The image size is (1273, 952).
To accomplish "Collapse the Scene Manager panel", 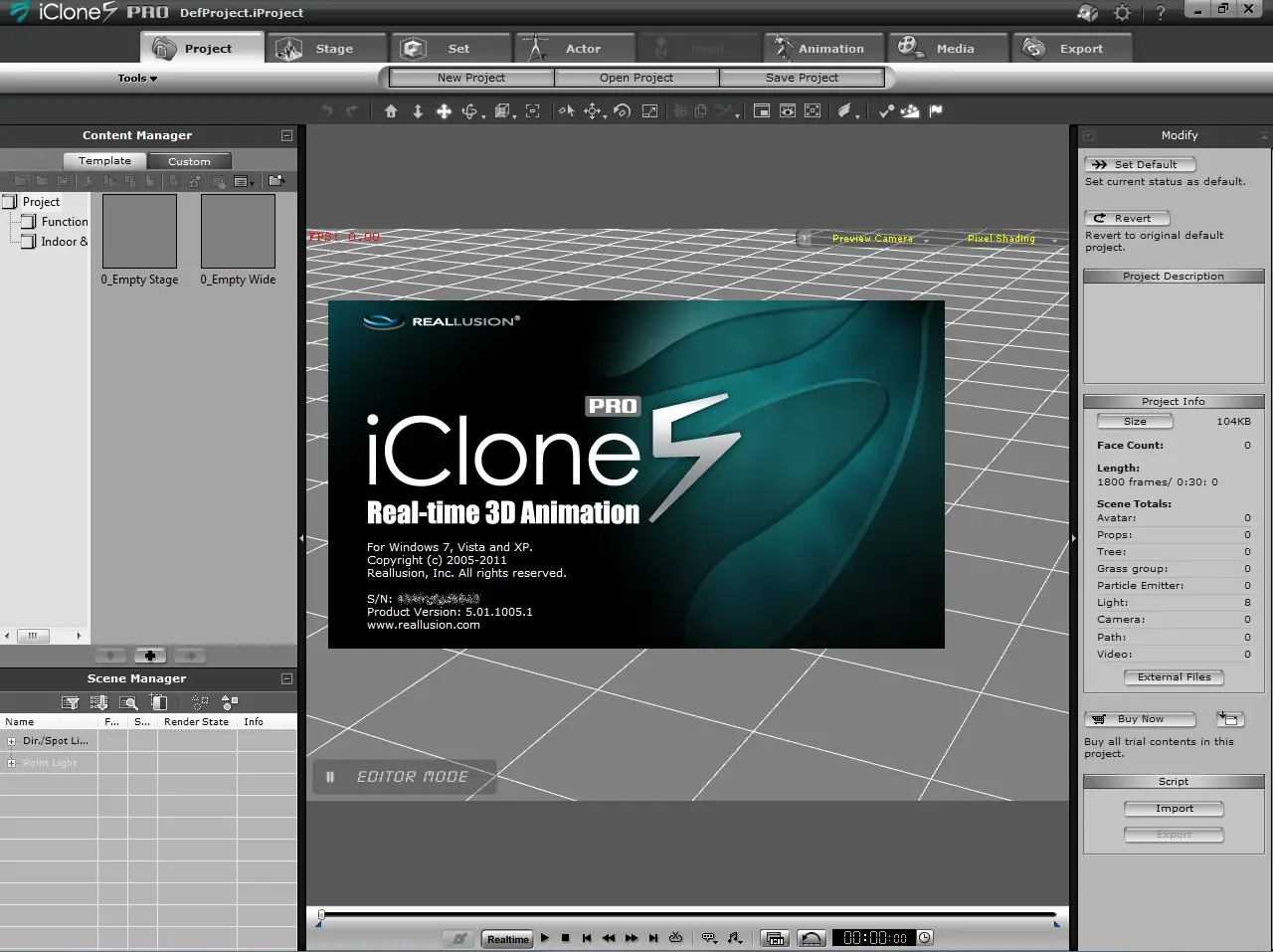I will 286,678.
